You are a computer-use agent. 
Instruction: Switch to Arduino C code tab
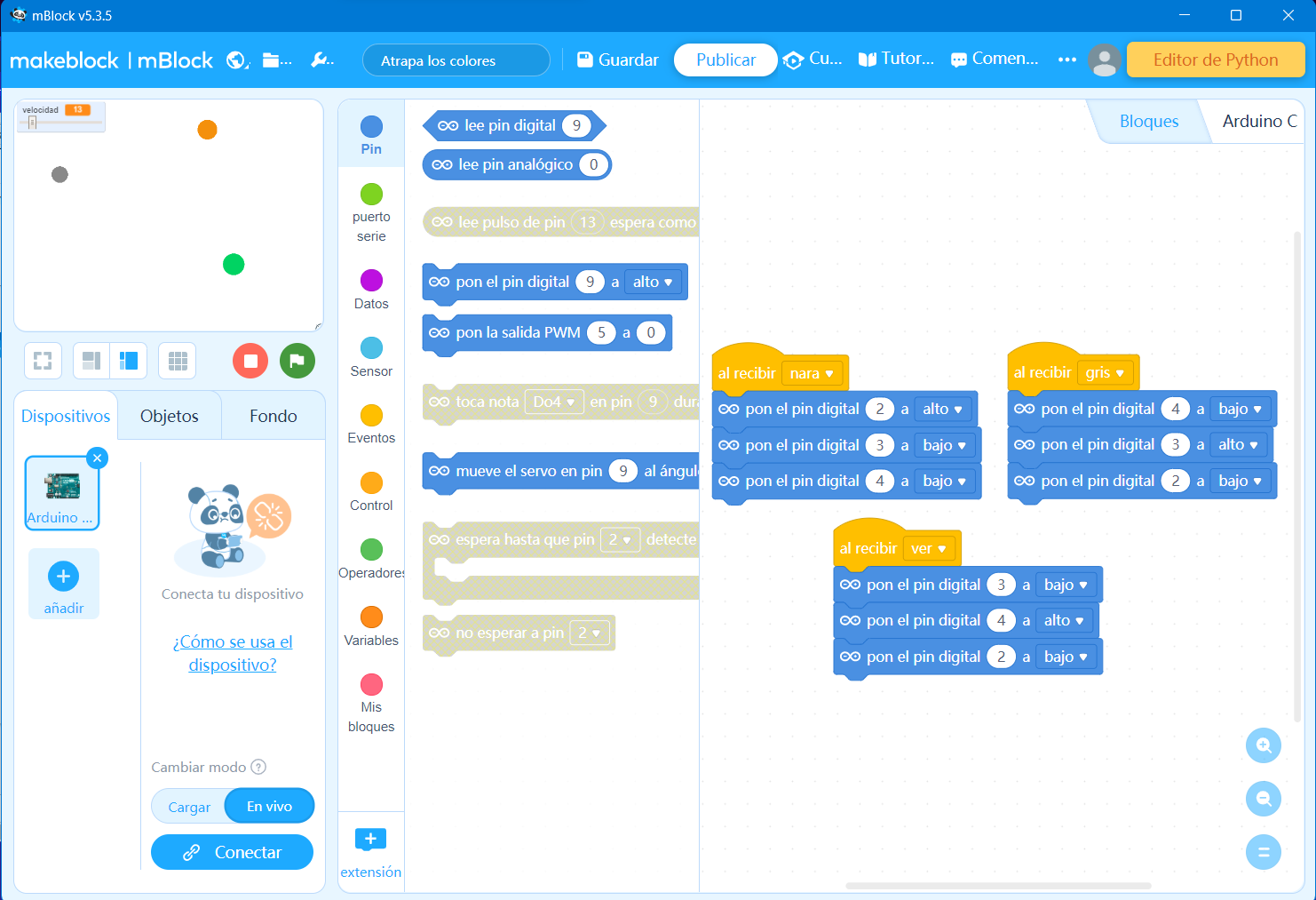pyautogui.click(x=1258, y=121)
